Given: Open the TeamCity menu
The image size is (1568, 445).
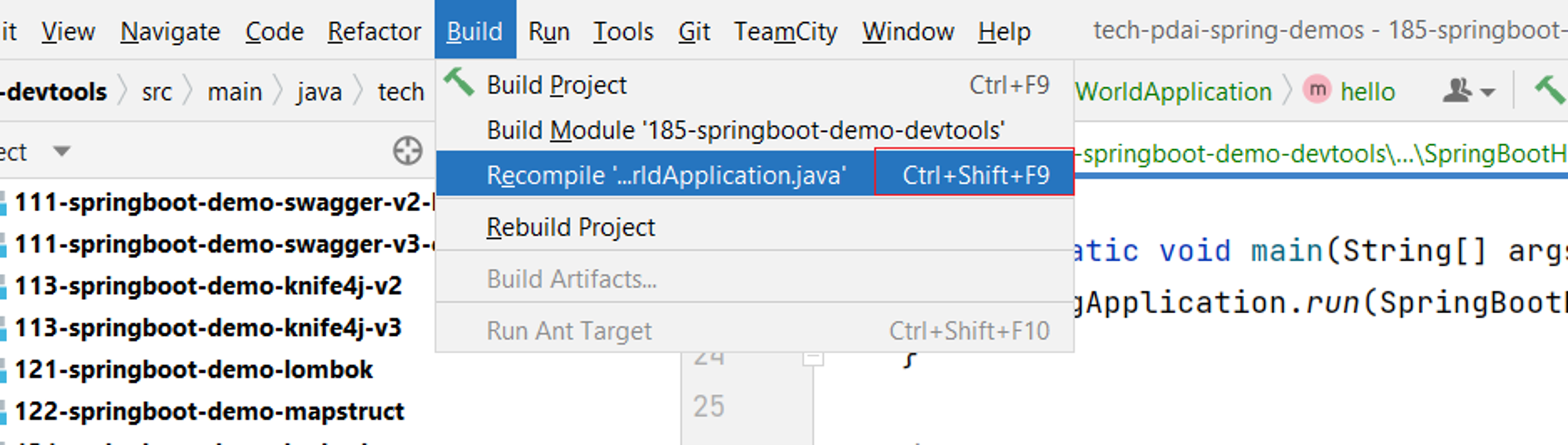Looking at the screenshot, I should (x=786, y=31).
